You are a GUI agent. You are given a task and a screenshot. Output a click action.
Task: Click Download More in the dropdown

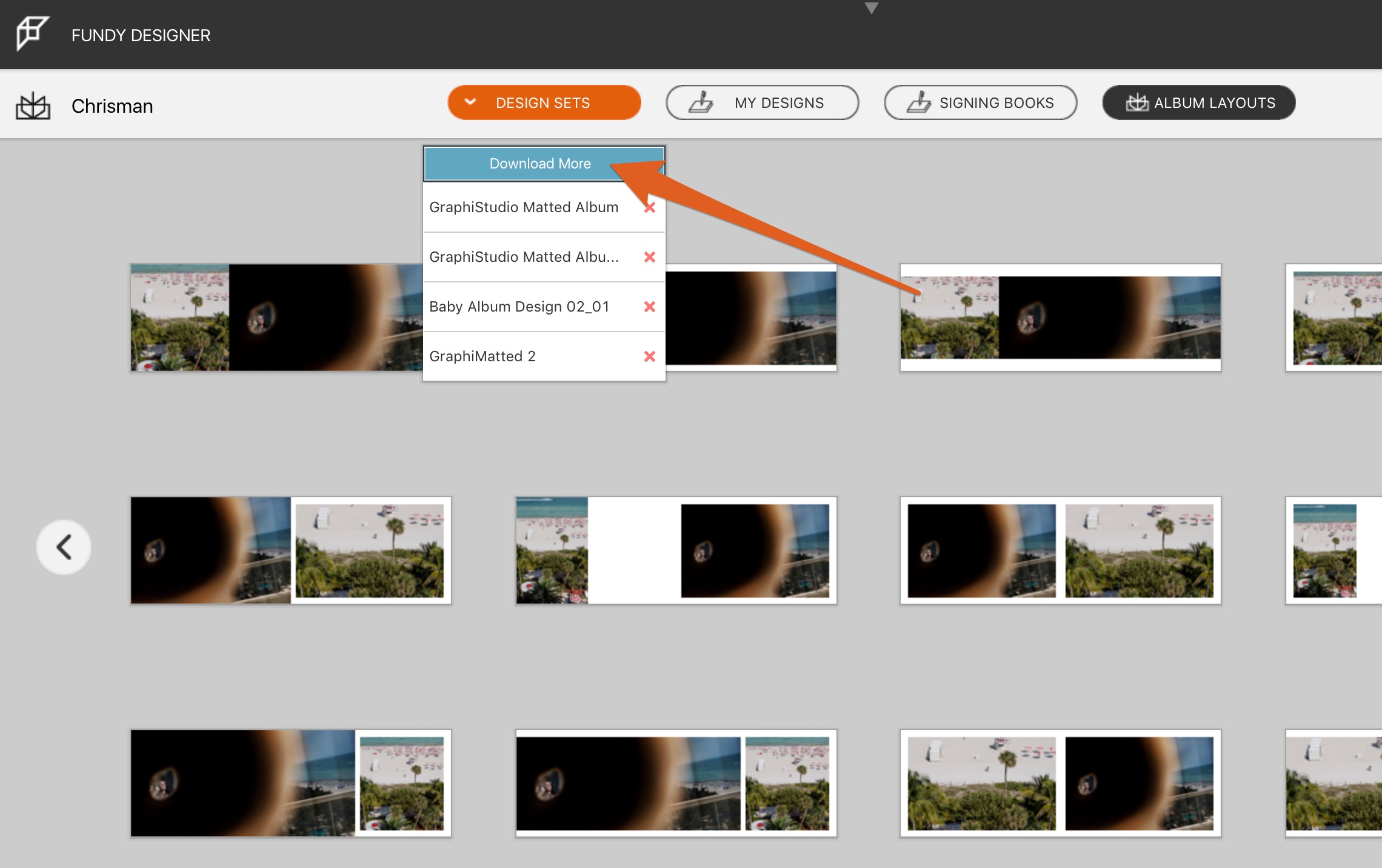[544, 164]
